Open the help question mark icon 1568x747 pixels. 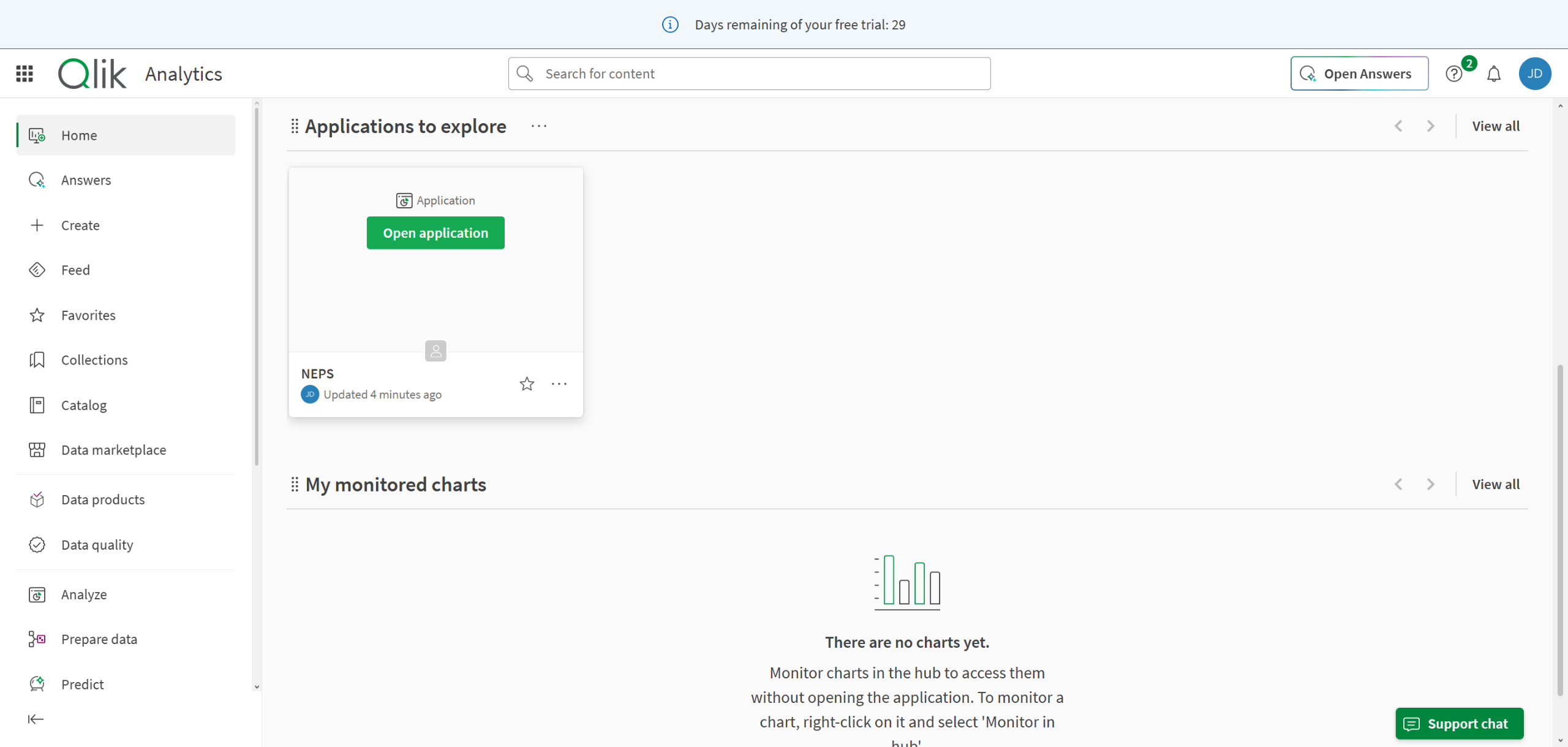point(1453,74)
